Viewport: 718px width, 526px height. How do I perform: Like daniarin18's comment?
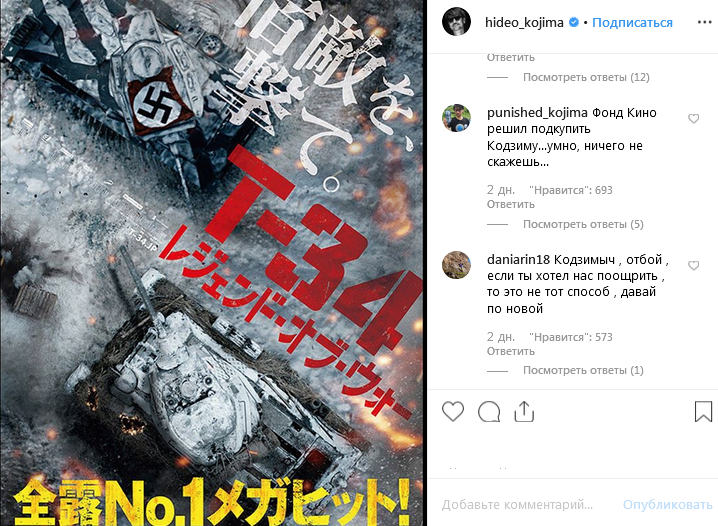694,266
